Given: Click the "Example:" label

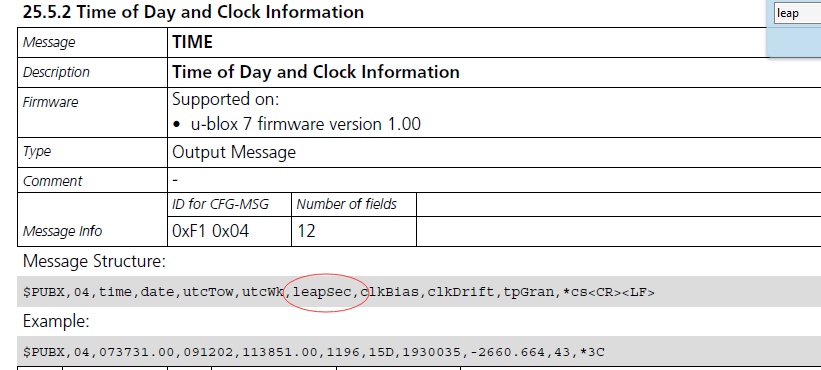Looking at the screenshot, I should [x=56, y=321].
